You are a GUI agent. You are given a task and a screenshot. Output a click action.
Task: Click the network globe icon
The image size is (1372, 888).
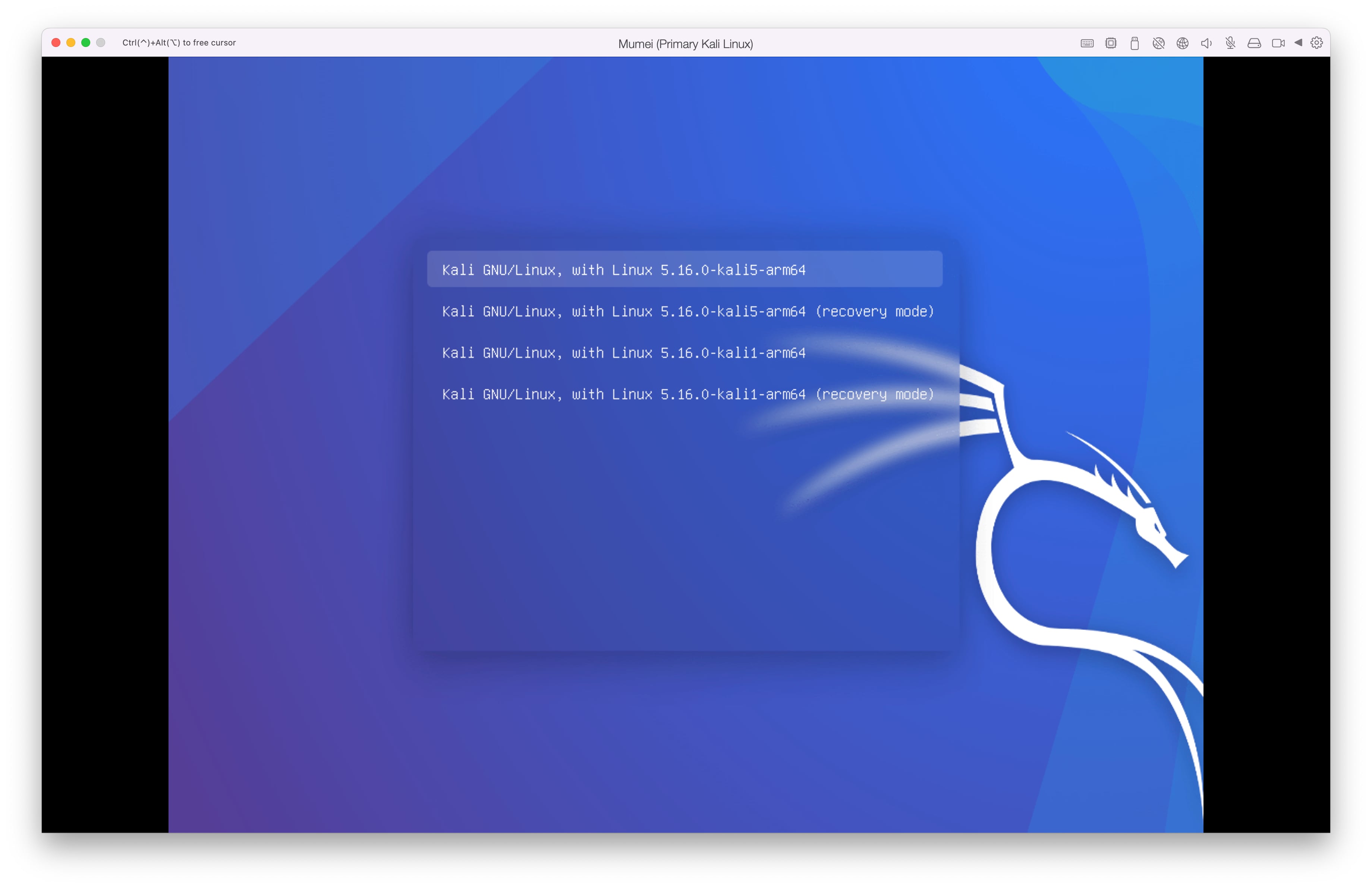(1182, 43)
